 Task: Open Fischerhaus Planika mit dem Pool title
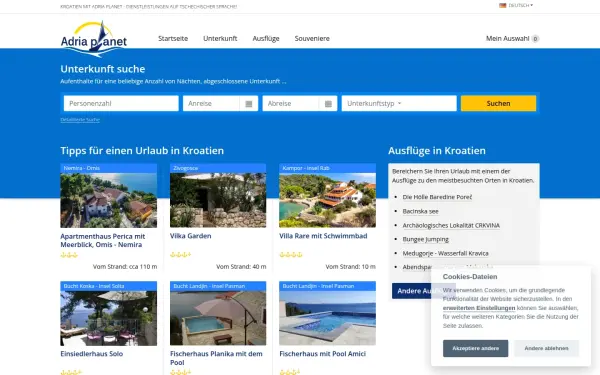click(216, 358)
